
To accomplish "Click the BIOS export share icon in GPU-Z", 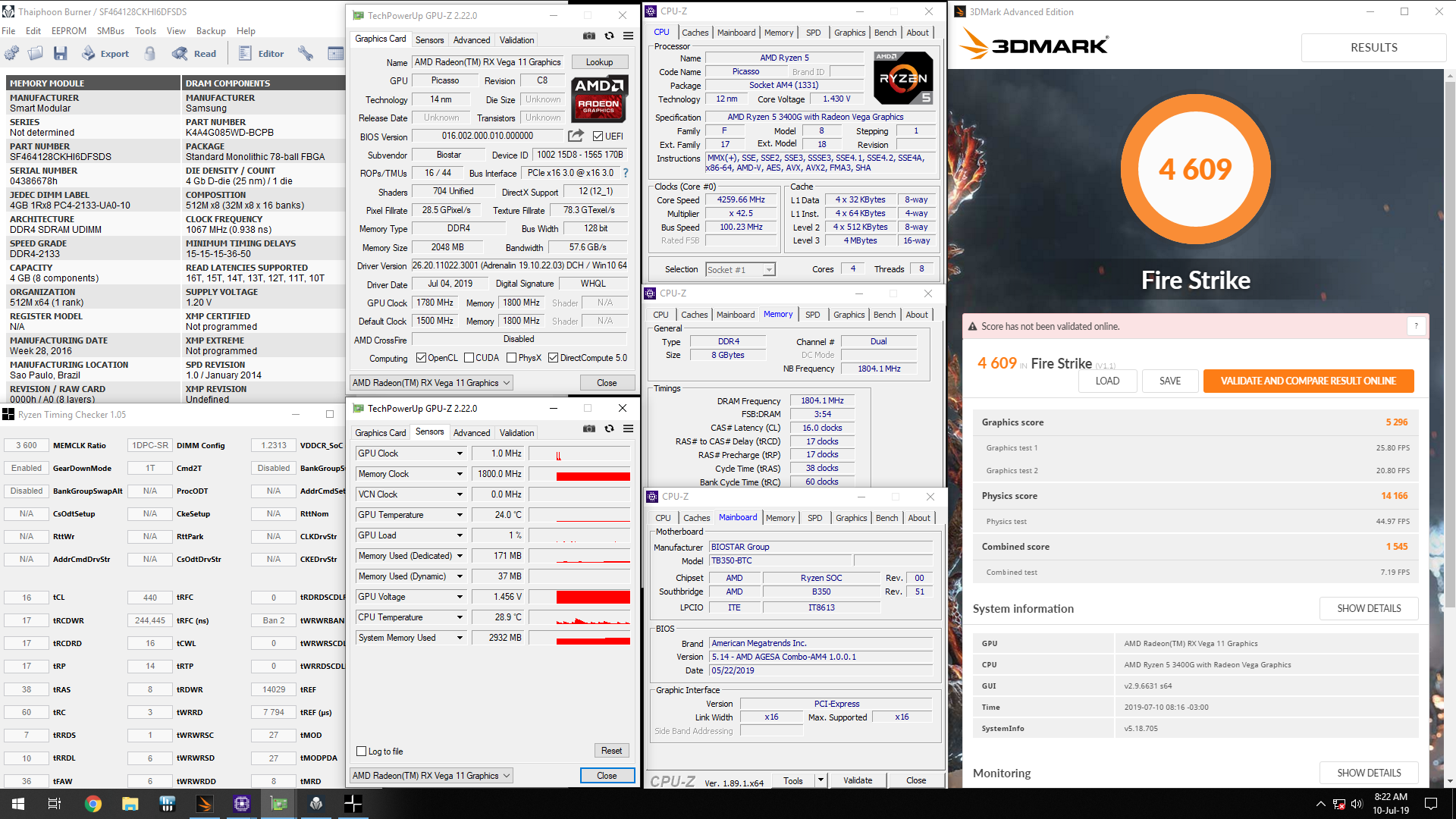I will 576,136.
